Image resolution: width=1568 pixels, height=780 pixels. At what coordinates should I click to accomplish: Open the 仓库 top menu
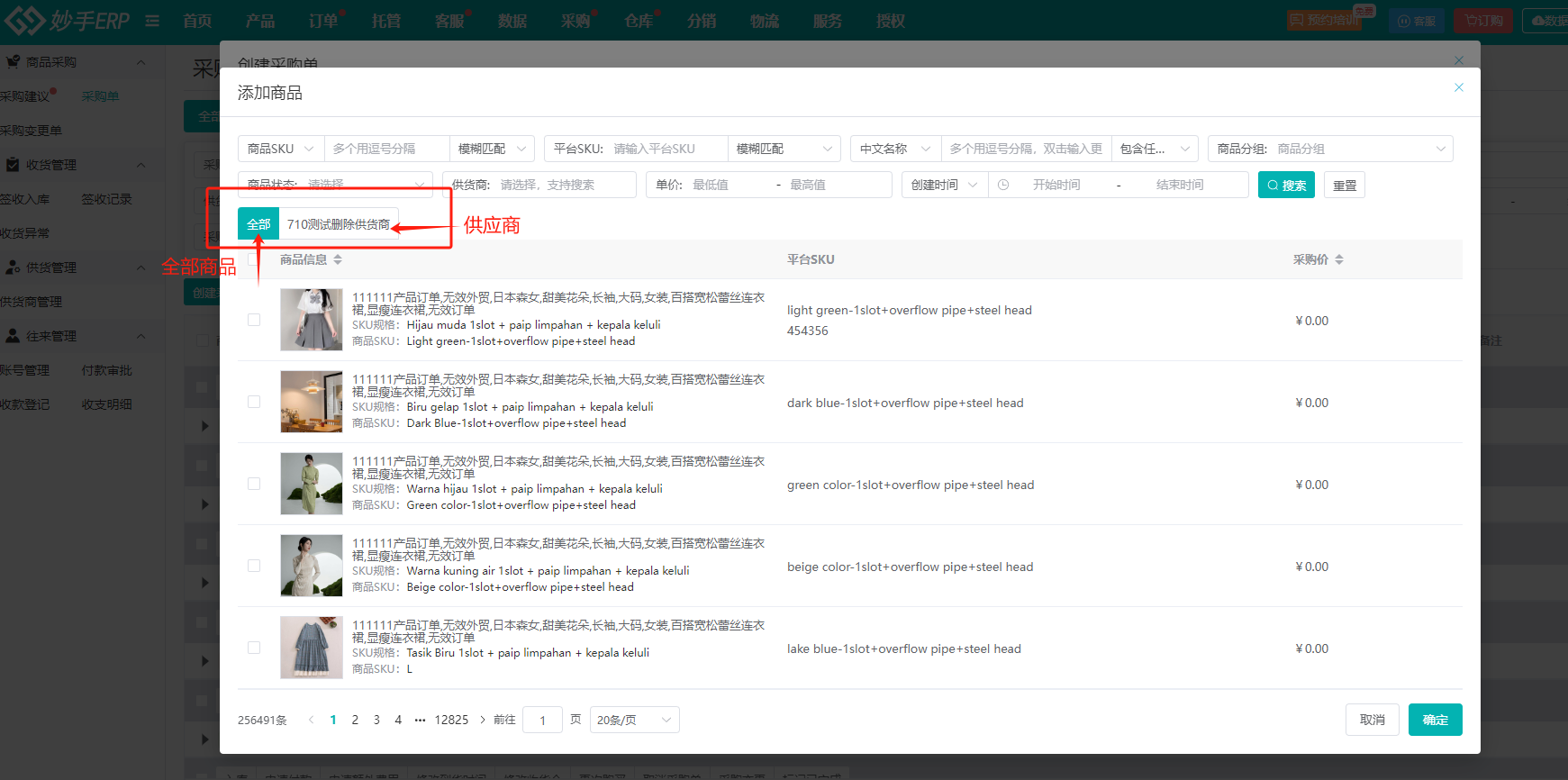[x=639, y=21]
